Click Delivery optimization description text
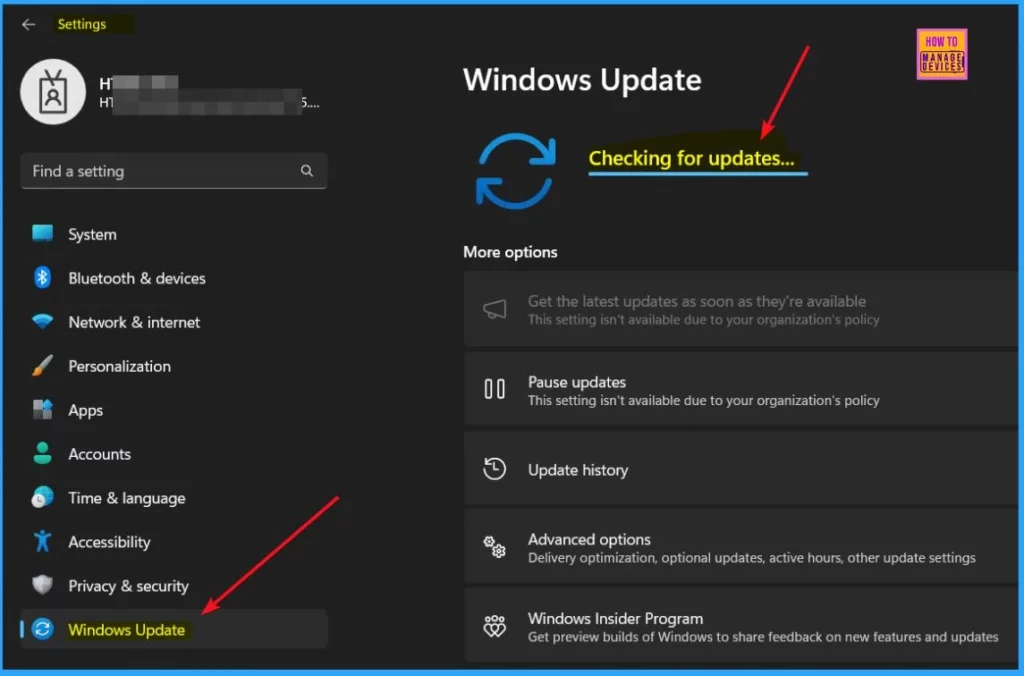Screen dimensions: 1024x676 pyautogui.click(x=752, y=558)
